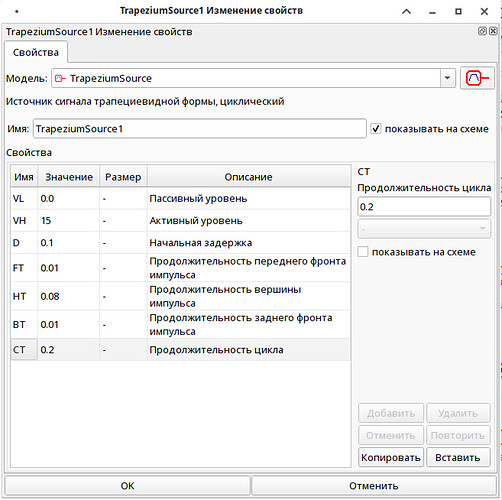502x500 pixels.
Task: Select the HT property row name
Action: pos(24,296)
